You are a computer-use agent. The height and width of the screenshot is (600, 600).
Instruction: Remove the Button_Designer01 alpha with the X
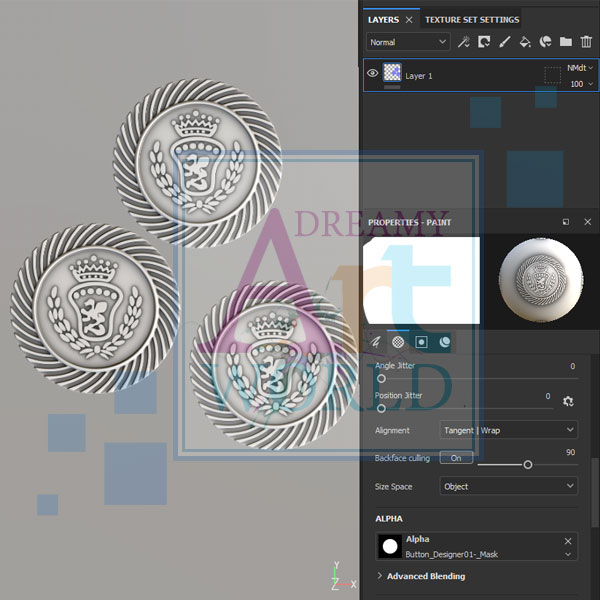(x=568, y=541)
